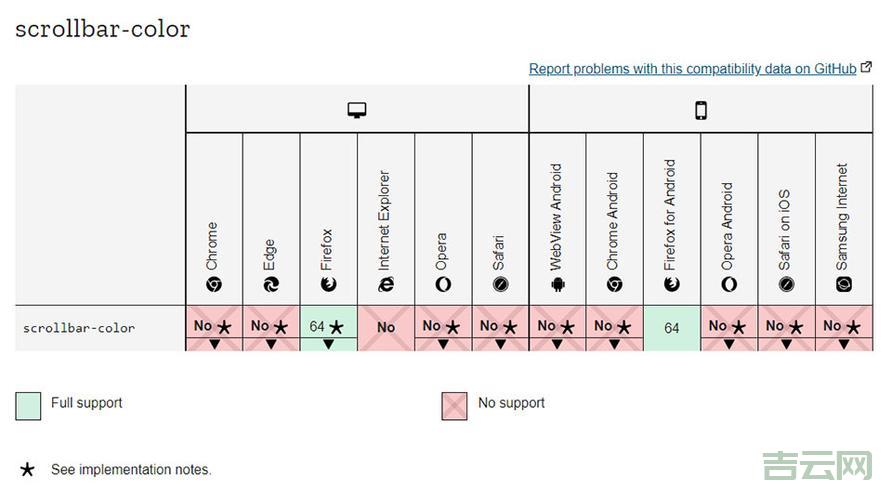Expand Safari on iOS notes arrow

(x=786, y=344)
